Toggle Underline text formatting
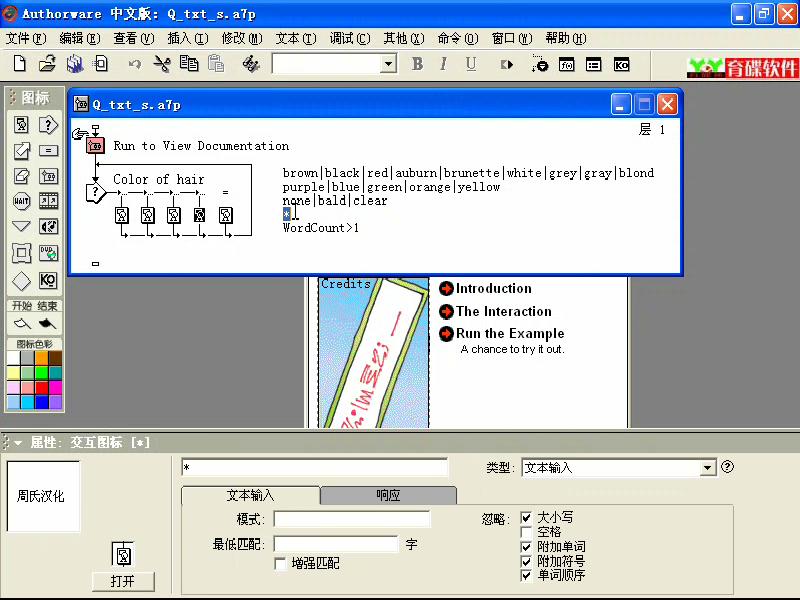The height and width of the screenshot is (600, 800). tap(471, 64)
